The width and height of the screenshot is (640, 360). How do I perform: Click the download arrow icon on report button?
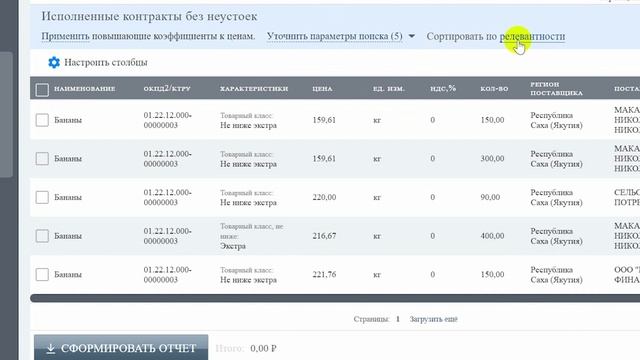[x=51, y=349]
